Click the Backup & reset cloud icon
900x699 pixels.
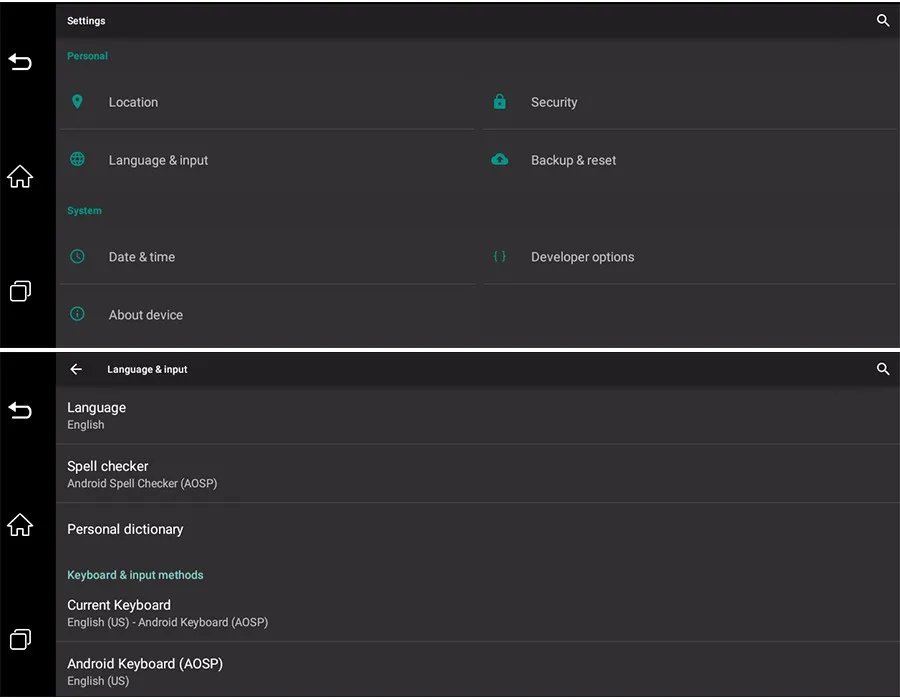500,160
